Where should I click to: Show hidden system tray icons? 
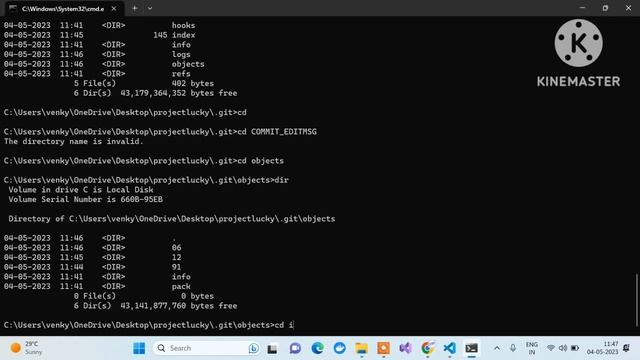click(497, 348)
